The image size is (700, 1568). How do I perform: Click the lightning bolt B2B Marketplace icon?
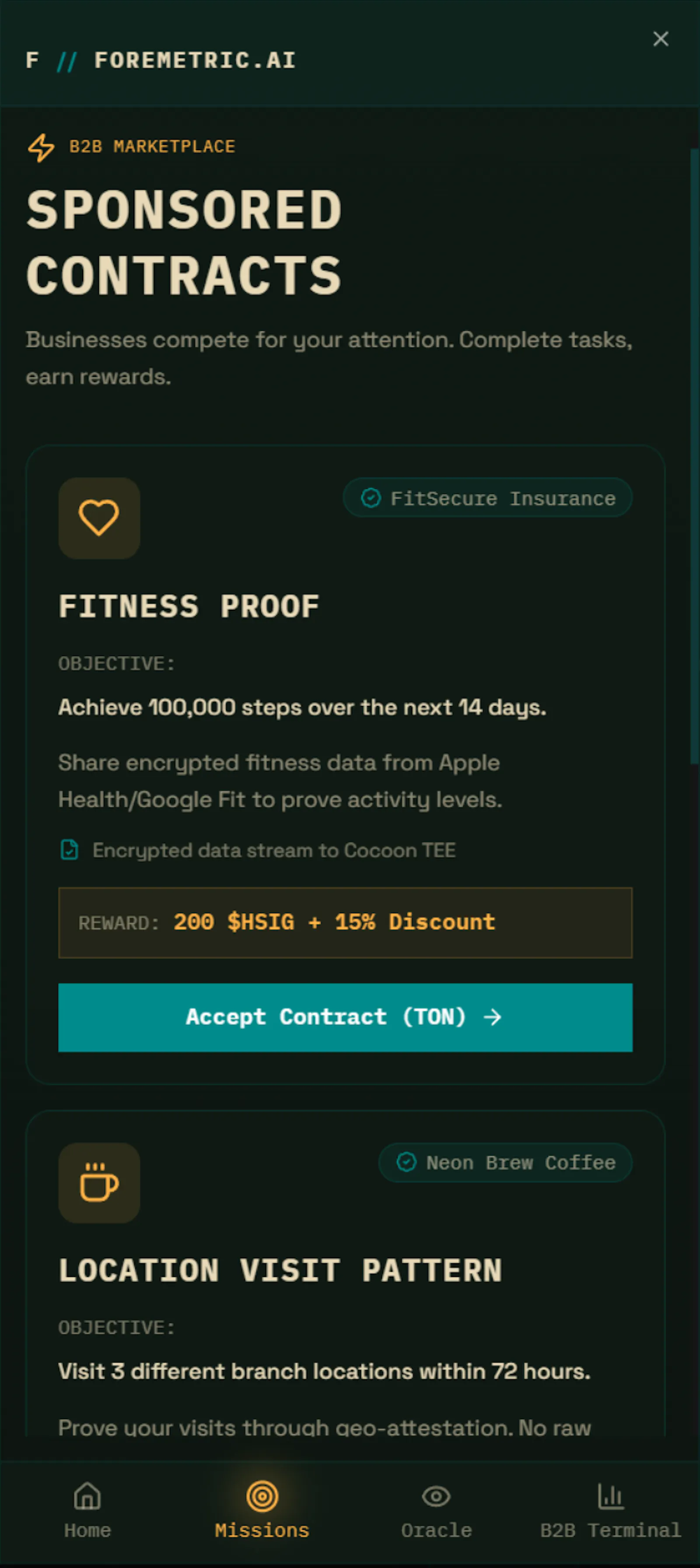(42, 148)
